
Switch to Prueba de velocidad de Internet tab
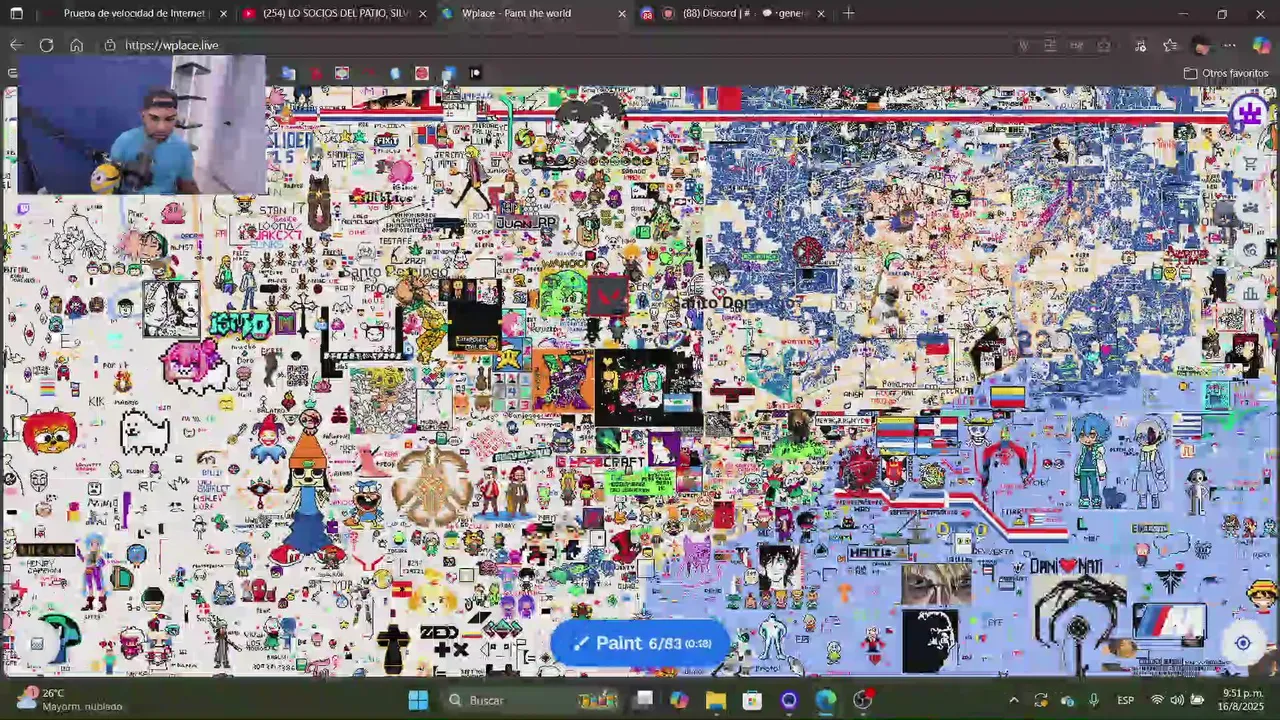click(x=134, y=13)
